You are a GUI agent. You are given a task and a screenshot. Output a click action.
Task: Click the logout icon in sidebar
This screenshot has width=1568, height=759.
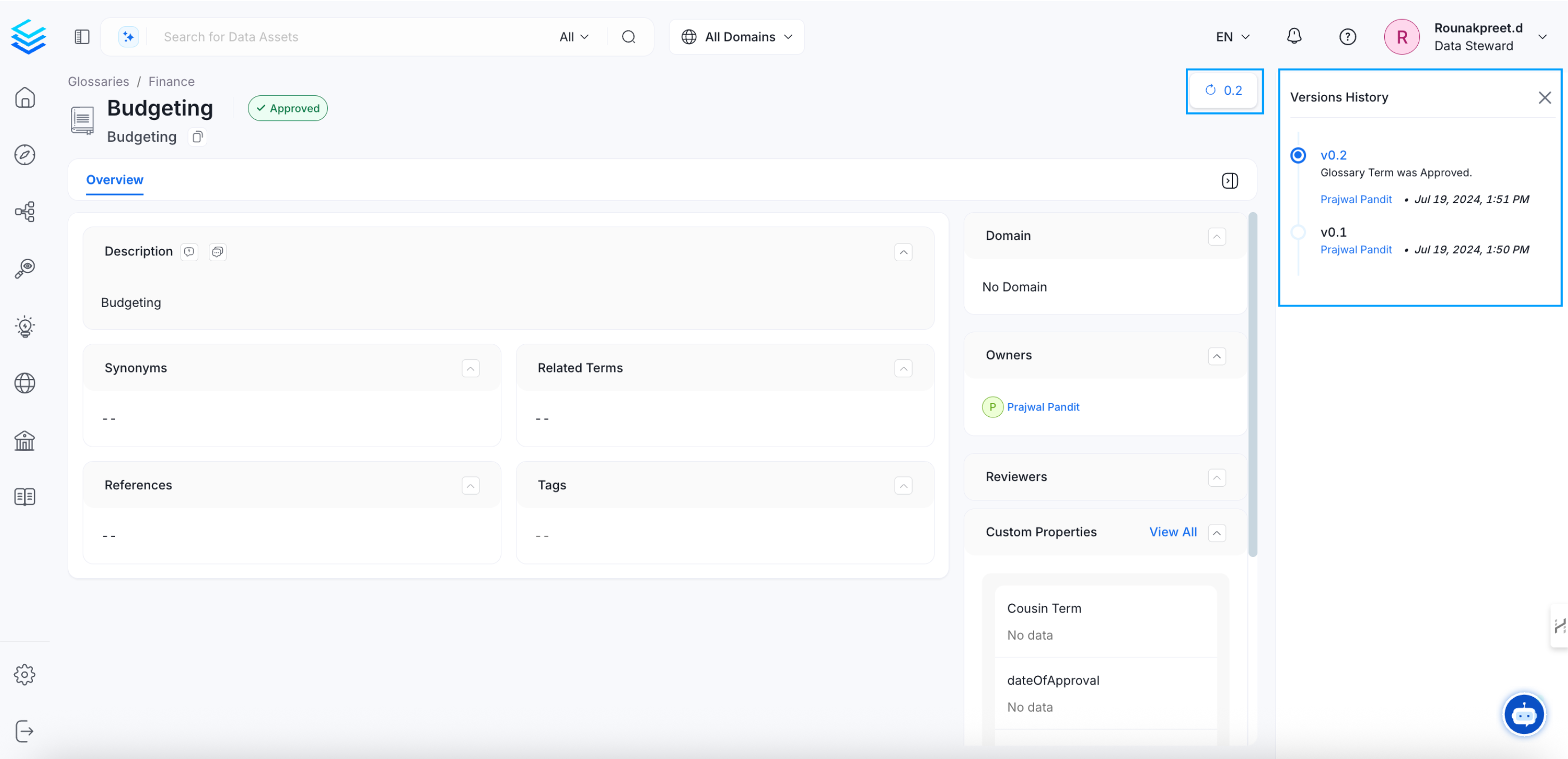pos(25,731)
